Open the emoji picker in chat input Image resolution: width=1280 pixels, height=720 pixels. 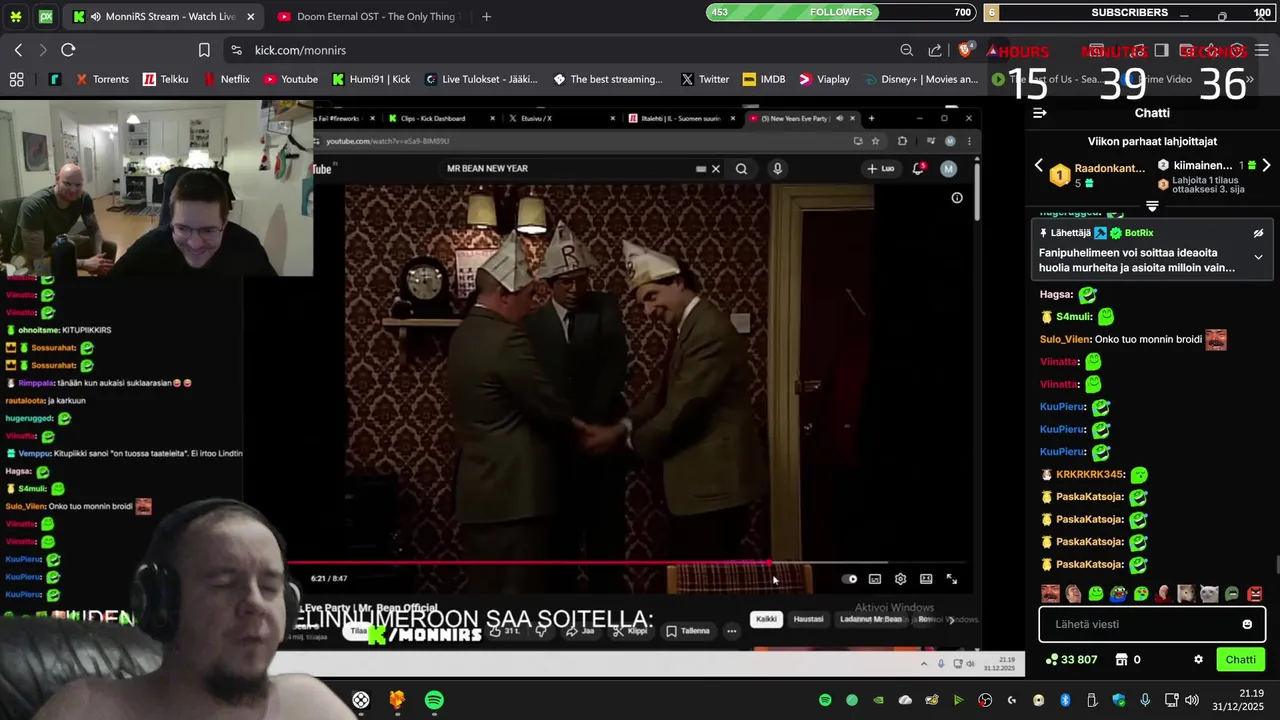[1247, 624]
